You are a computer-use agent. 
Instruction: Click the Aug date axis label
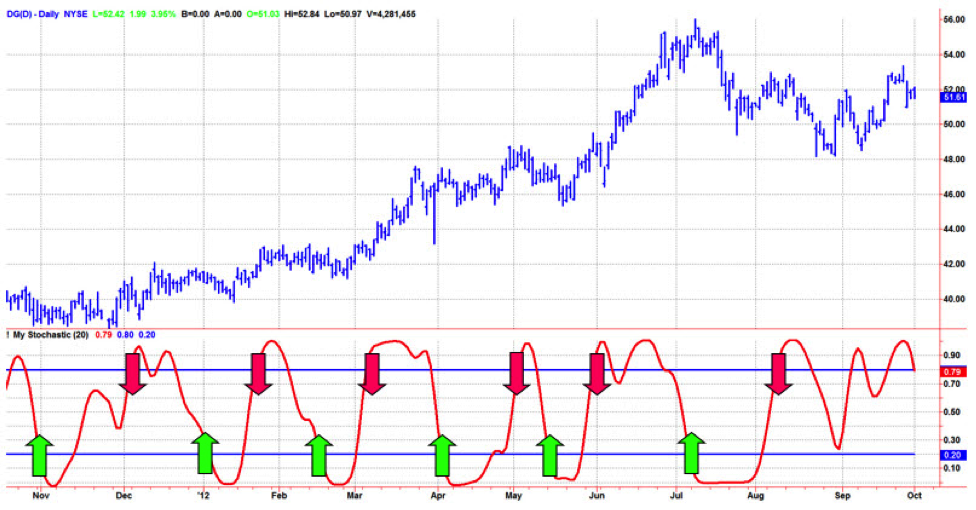point(756,496)
